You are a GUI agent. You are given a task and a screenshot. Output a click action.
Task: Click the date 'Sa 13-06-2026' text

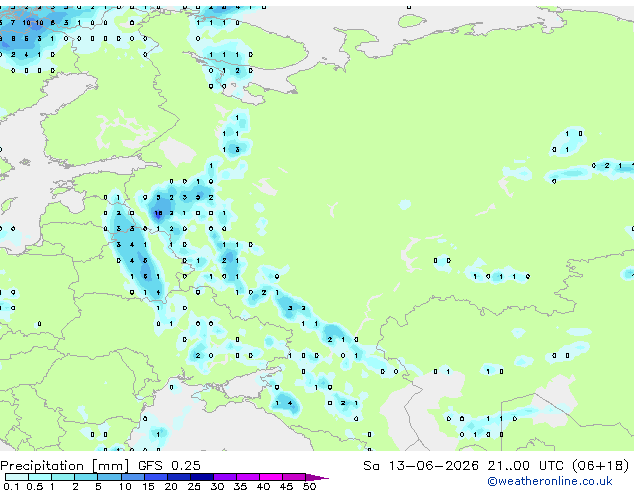coord(421,466)
